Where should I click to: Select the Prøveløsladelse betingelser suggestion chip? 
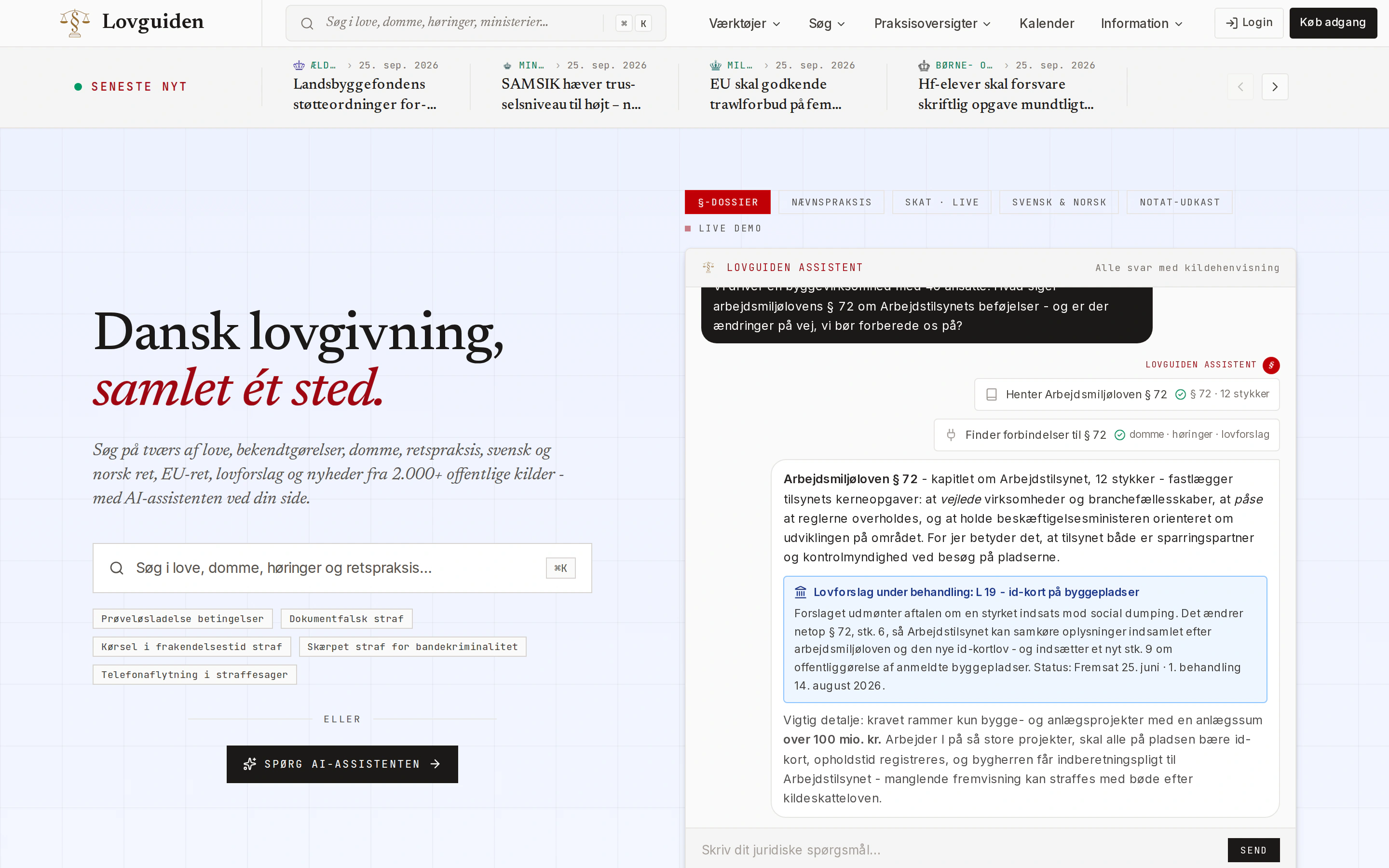(x=182, y=619)
